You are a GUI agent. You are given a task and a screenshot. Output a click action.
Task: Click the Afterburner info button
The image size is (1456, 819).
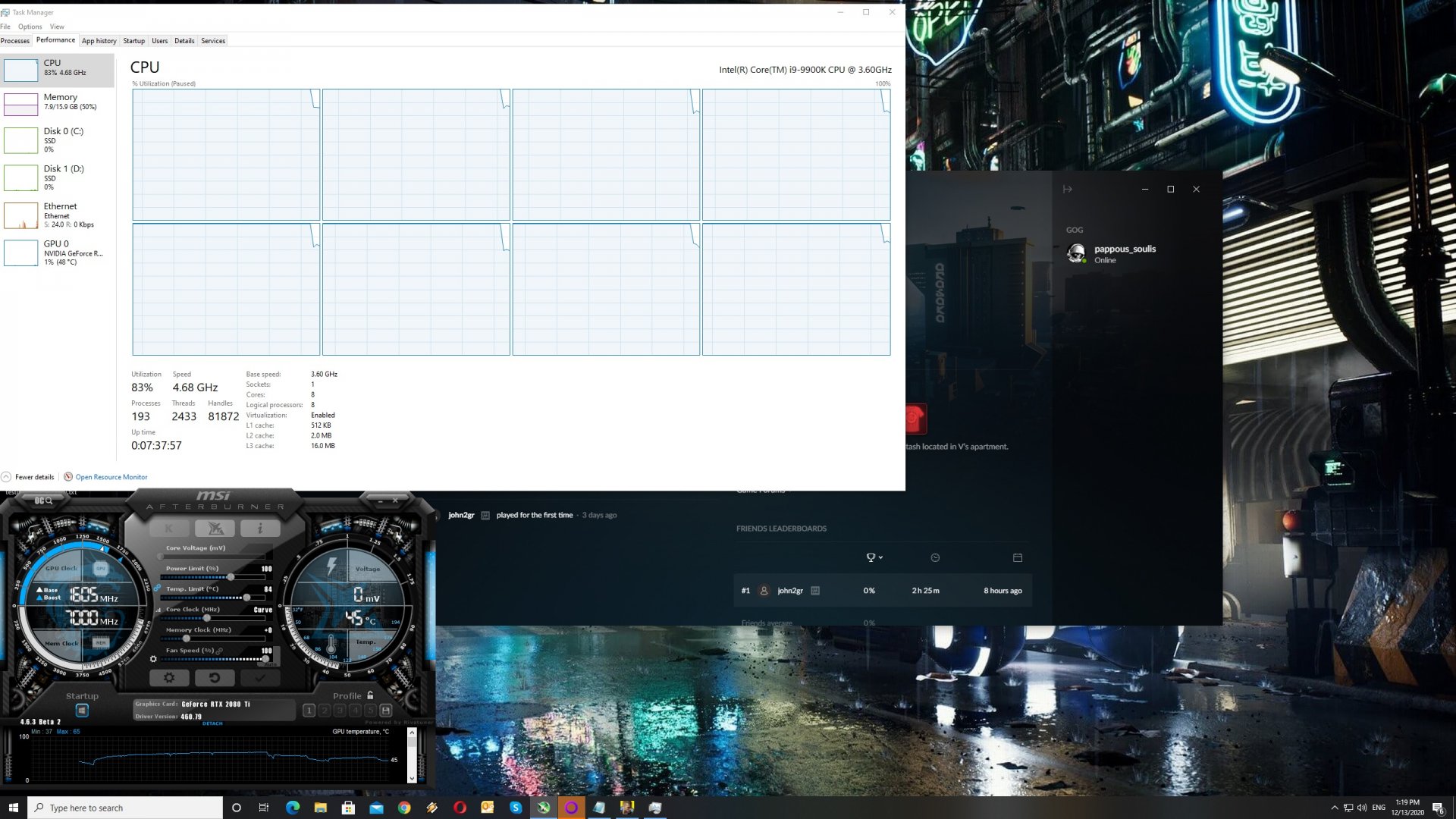click(260, 529)
